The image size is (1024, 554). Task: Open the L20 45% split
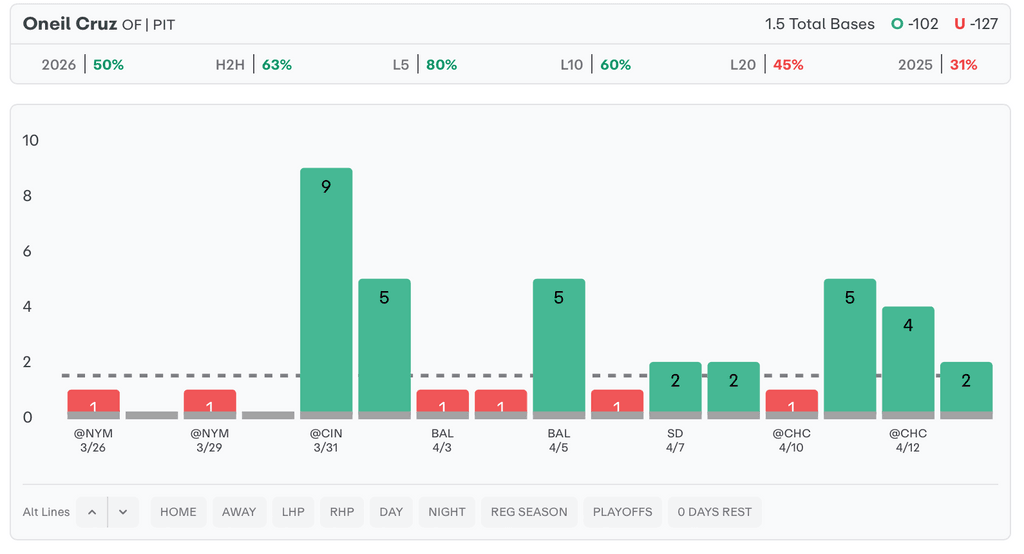pos(767,65)
